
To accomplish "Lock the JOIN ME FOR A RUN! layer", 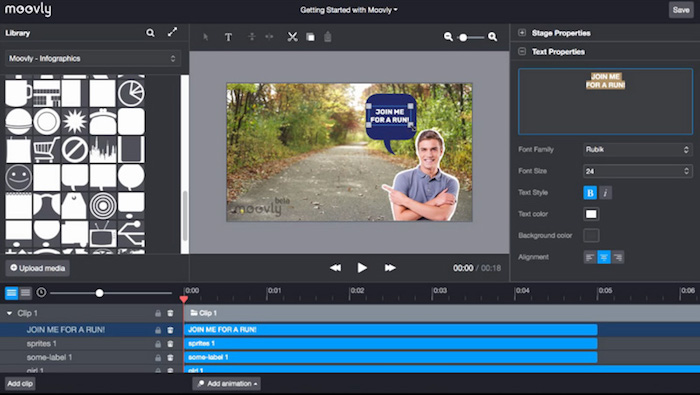I will (158, 330).
